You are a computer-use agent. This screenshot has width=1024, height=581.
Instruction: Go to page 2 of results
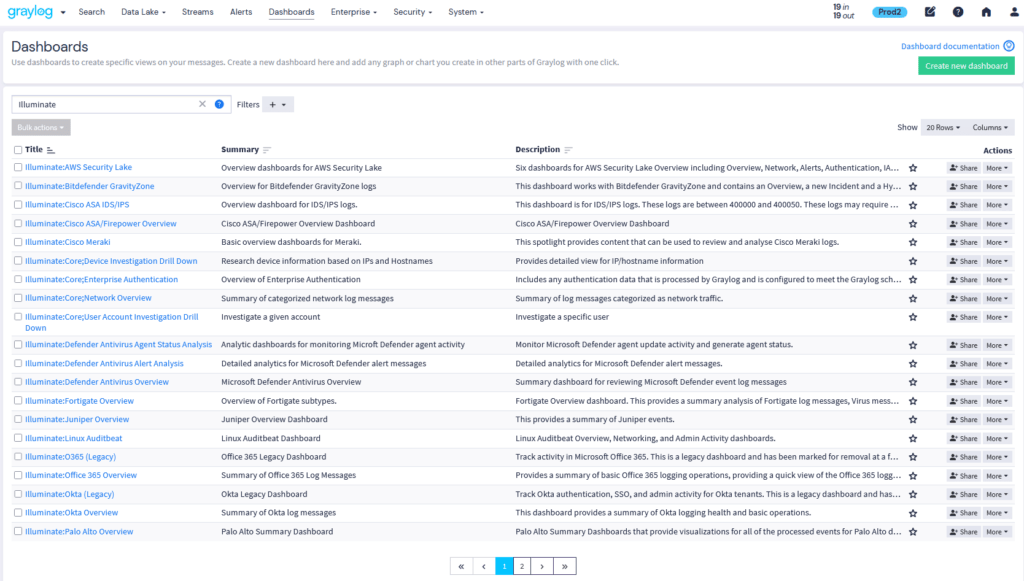tap(522, 566)
